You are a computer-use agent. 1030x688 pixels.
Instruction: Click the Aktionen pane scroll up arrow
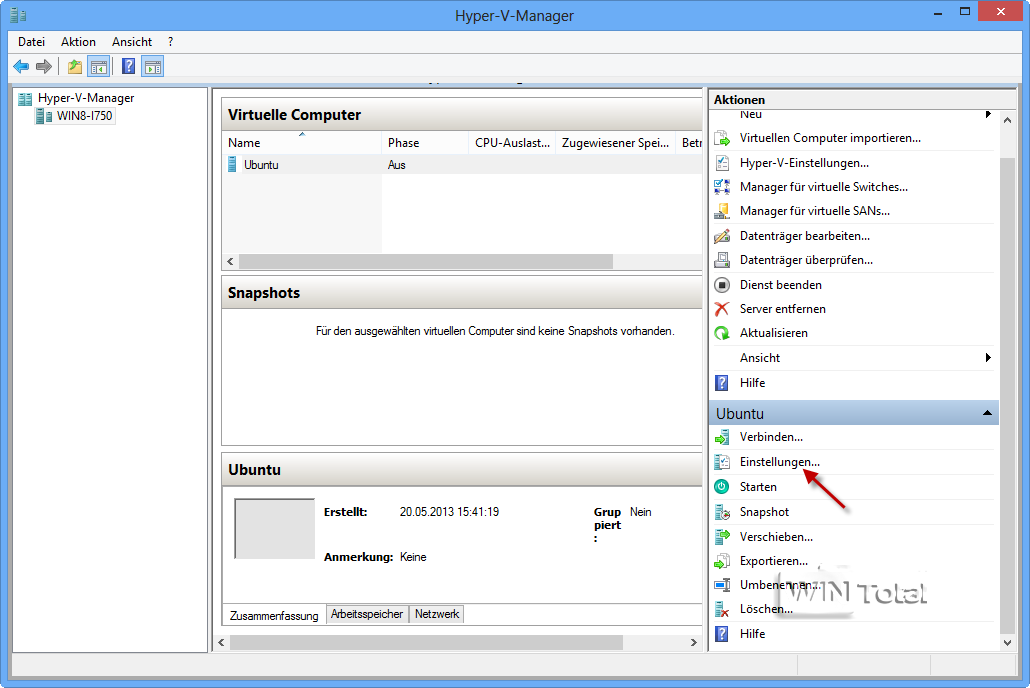[x=1008, y=120]
